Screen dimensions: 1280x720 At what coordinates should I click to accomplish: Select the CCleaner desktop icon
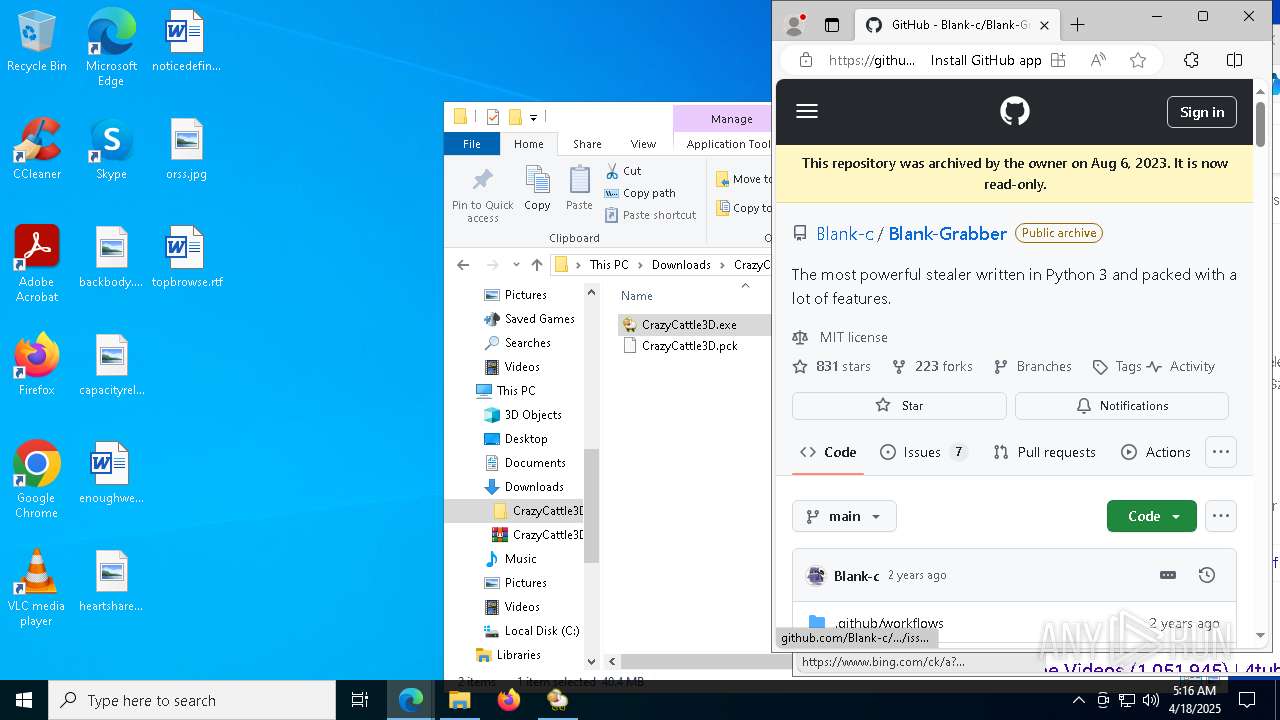pos(37,150)
